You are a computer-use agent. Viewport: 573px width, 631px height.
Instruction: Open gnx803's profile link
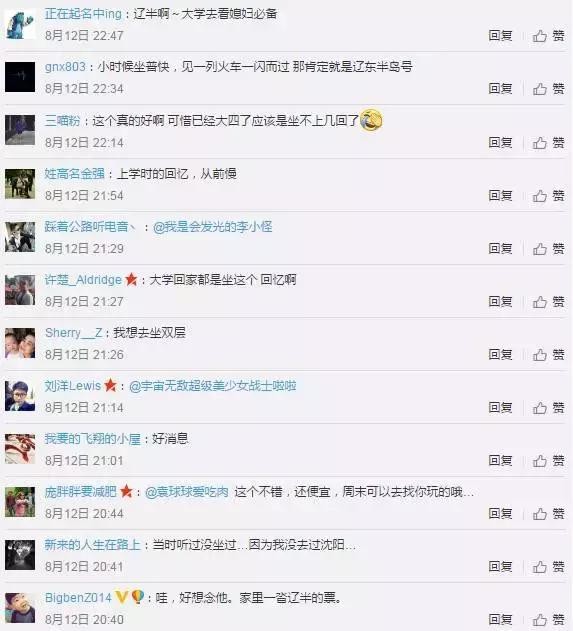click(65, 67)
